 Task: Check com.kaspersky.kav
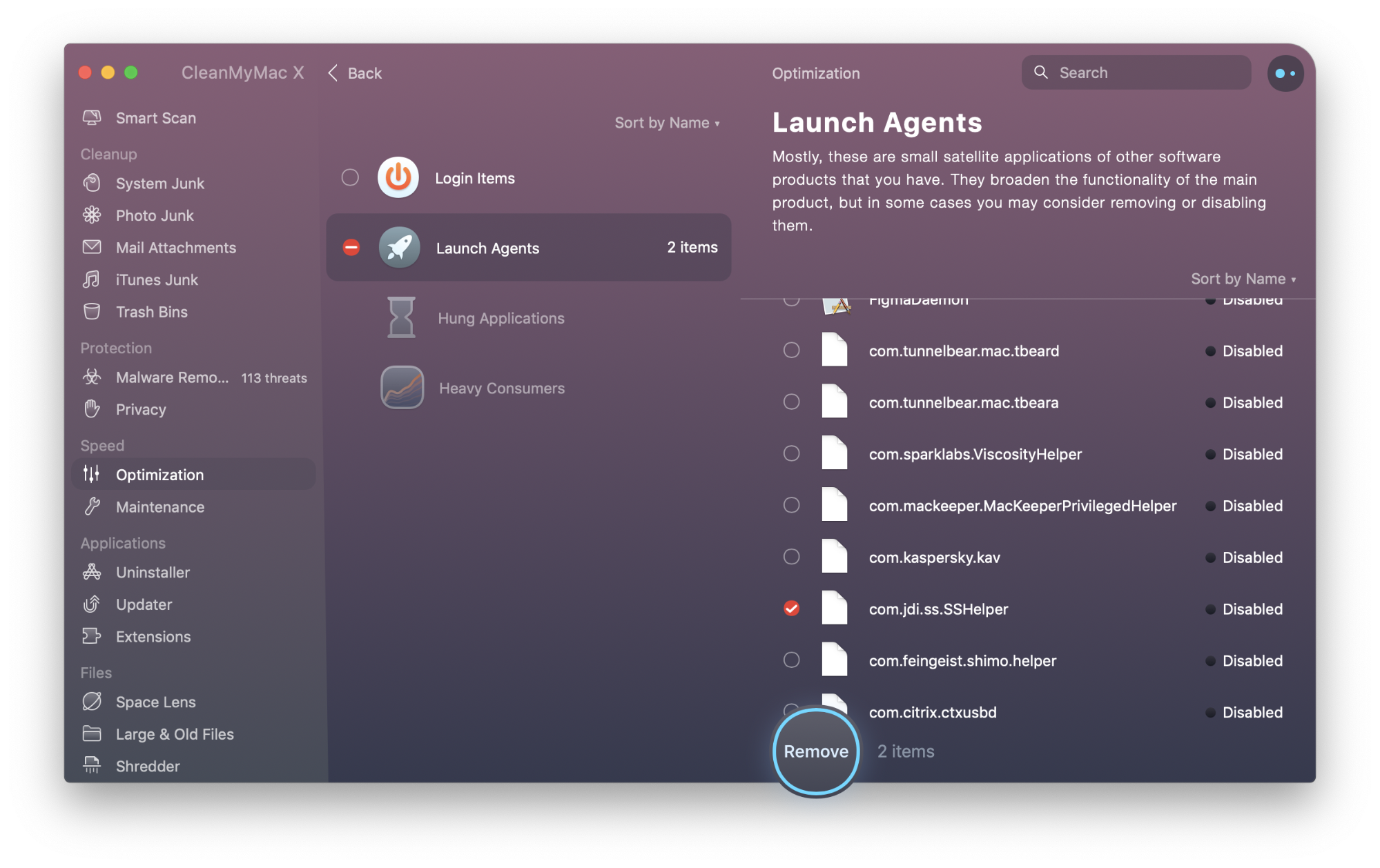792,557
